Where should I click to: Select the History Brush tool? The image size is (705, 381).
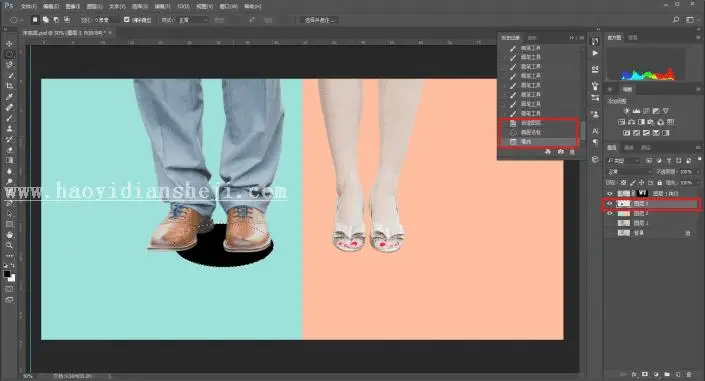[9, 139]
